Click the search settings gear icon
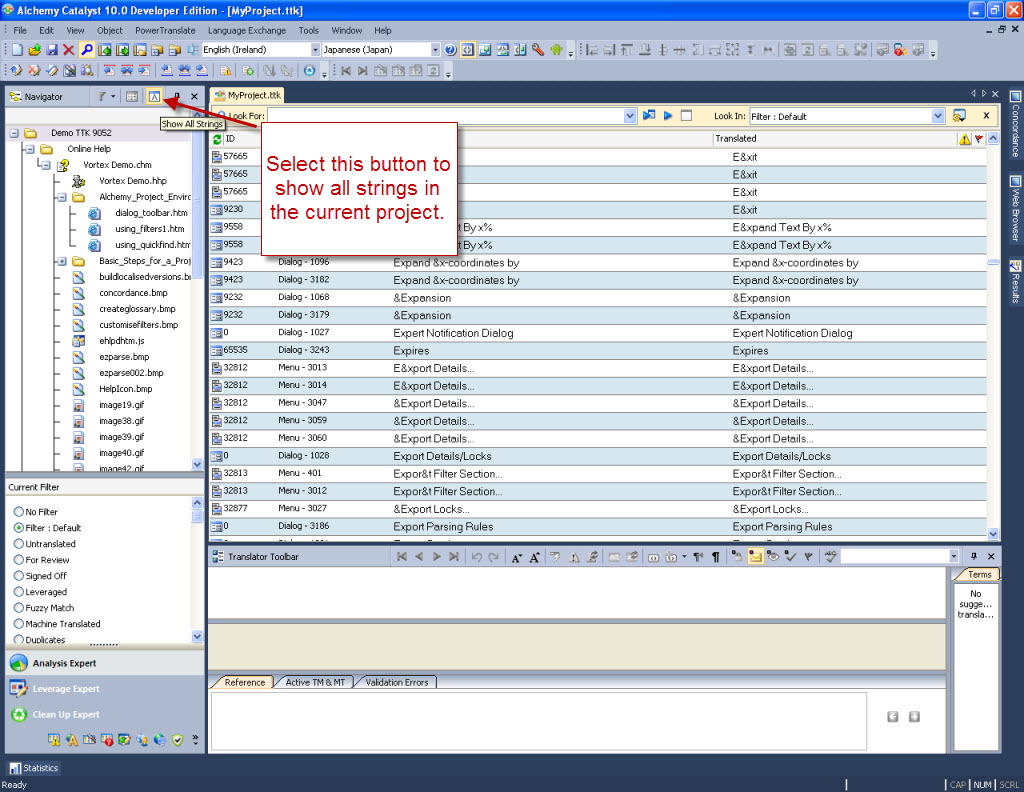This screenshot has height=792, width=1024. (x=959, y=116)
